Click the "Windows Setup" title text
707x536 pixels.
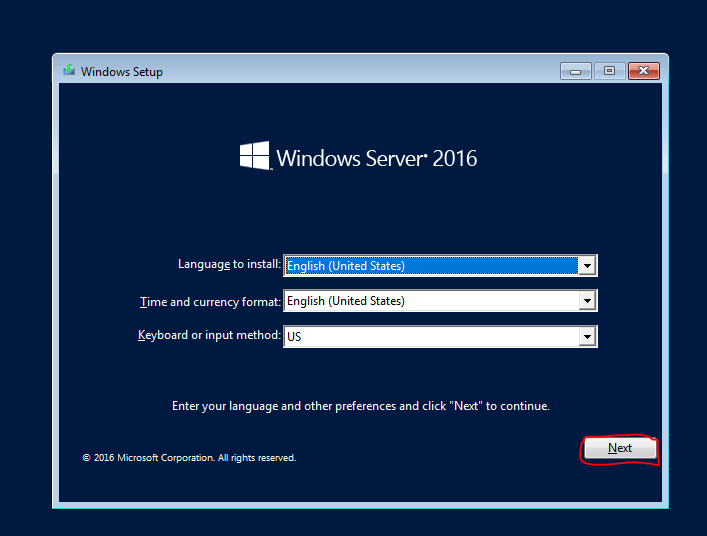(122, 72)
